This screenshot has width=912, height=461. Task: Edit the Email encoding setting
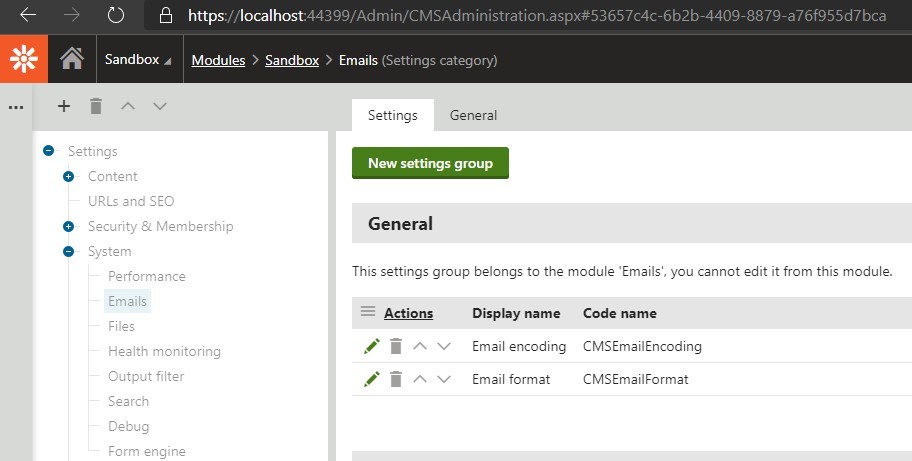click(372, 346)
